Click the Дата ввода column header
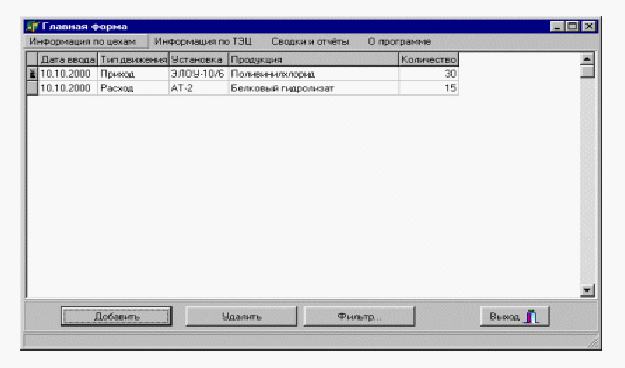 [68, 59]
